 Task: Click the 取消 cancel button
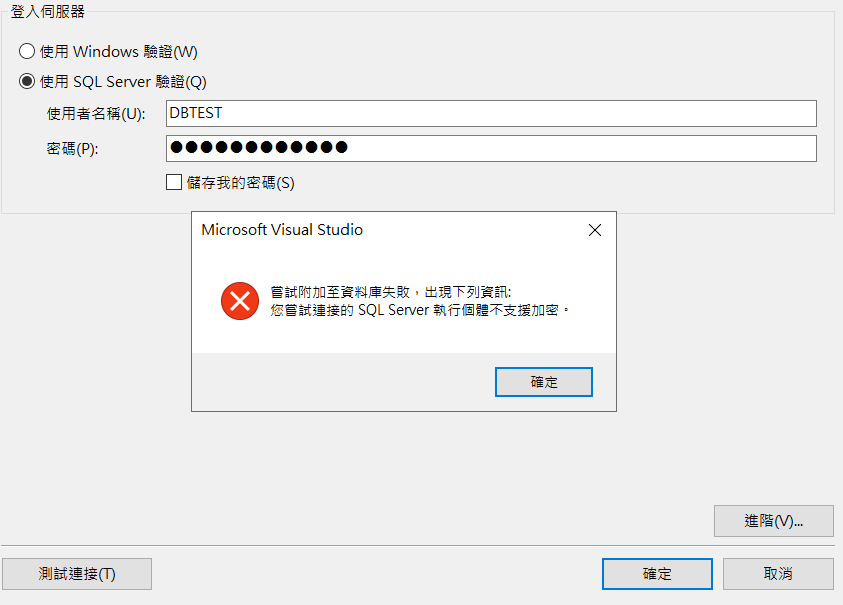pyautogui.click(x=778, y=574)
